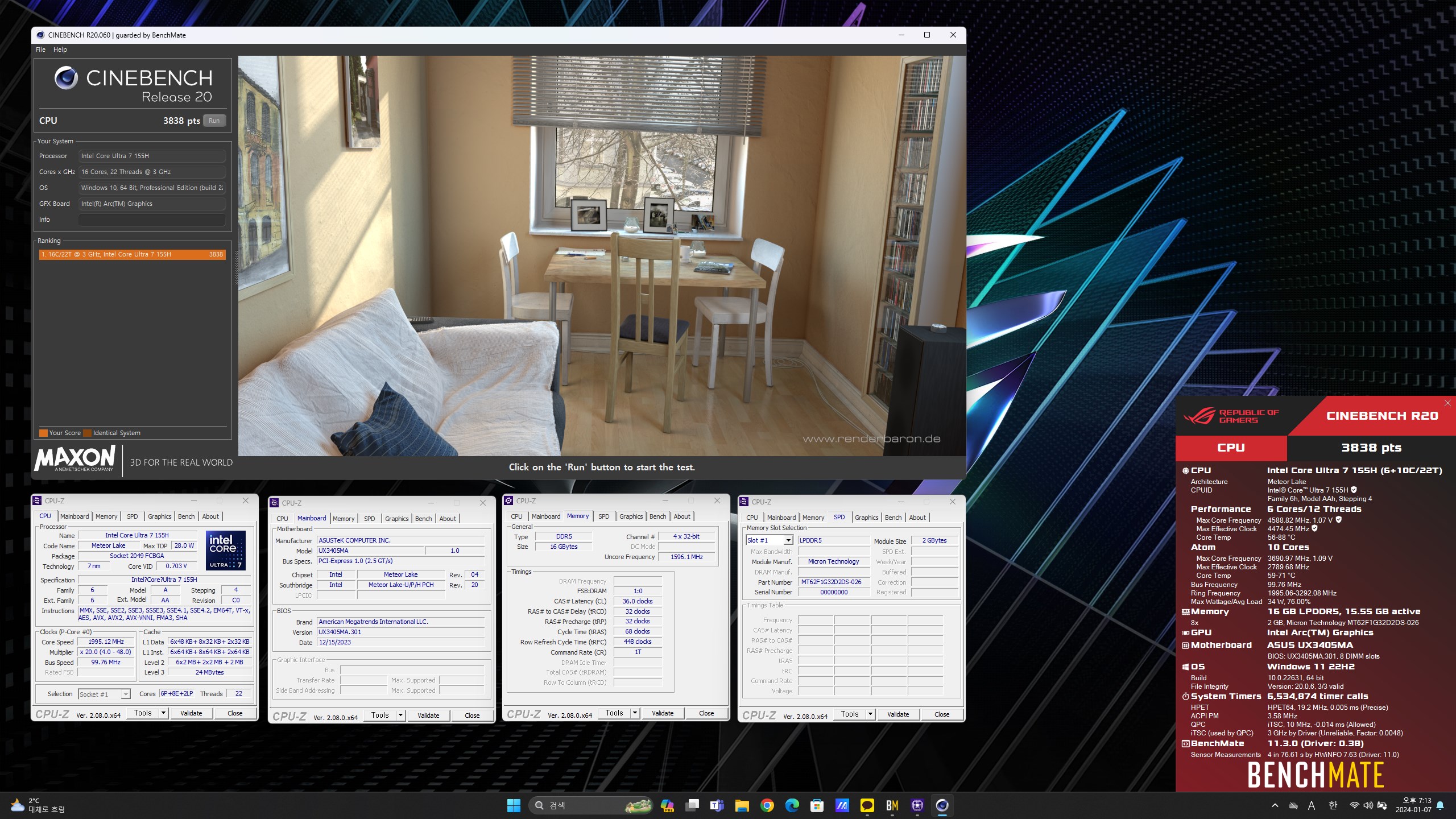Screen dimensions: 1456x819
Task: Open Microsoft Teams from the taskbar
Action: click(x=717, y=805)
